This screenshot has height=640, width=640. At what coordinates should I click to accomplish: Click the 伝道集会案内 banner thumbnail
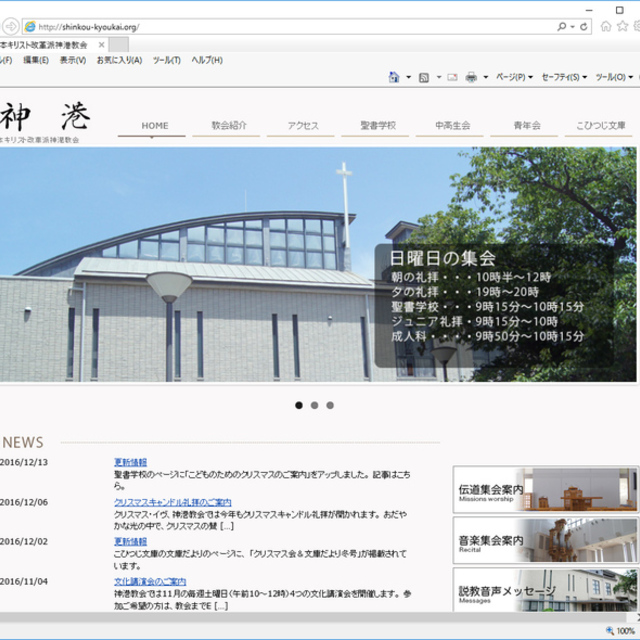pos(545,490)
